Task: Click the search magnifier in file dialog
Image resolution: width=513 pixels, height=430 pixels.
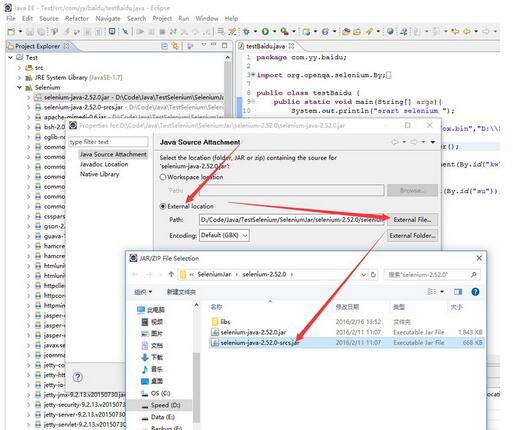Action: (x=474, y=275)
